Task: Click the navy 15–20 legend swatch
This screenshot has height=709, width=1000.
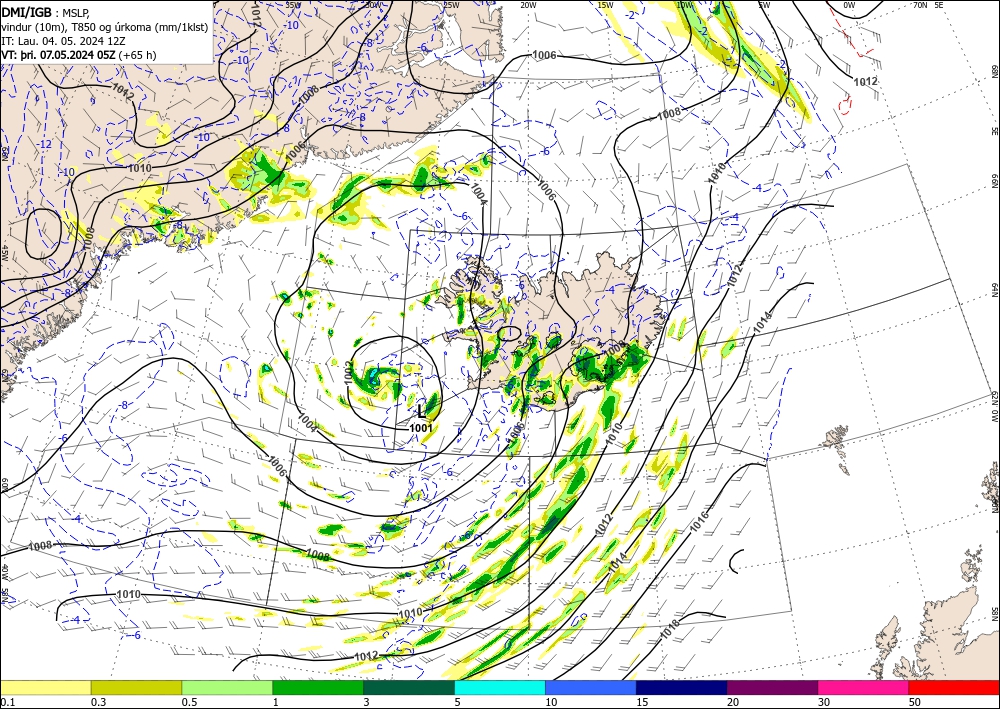Action: click(682, 687)
